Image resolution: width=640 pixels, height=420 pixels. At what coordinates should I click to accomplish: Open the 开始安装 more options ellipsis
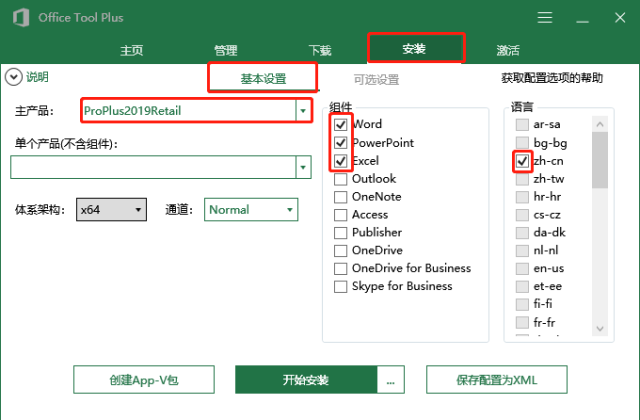[391, 380]
